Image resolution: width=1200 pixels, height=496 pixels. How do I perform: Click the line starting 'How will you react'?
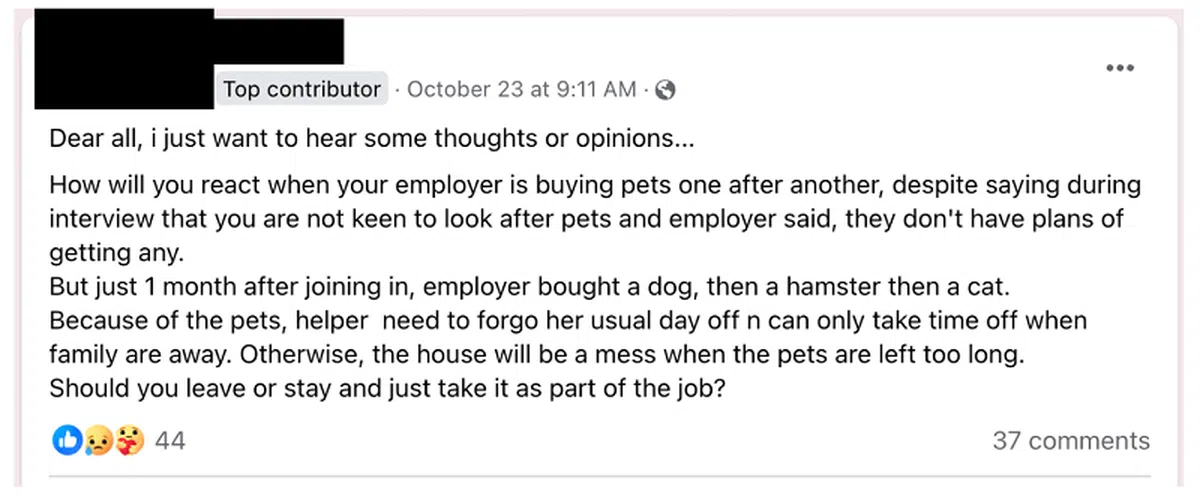coord(595,186)
